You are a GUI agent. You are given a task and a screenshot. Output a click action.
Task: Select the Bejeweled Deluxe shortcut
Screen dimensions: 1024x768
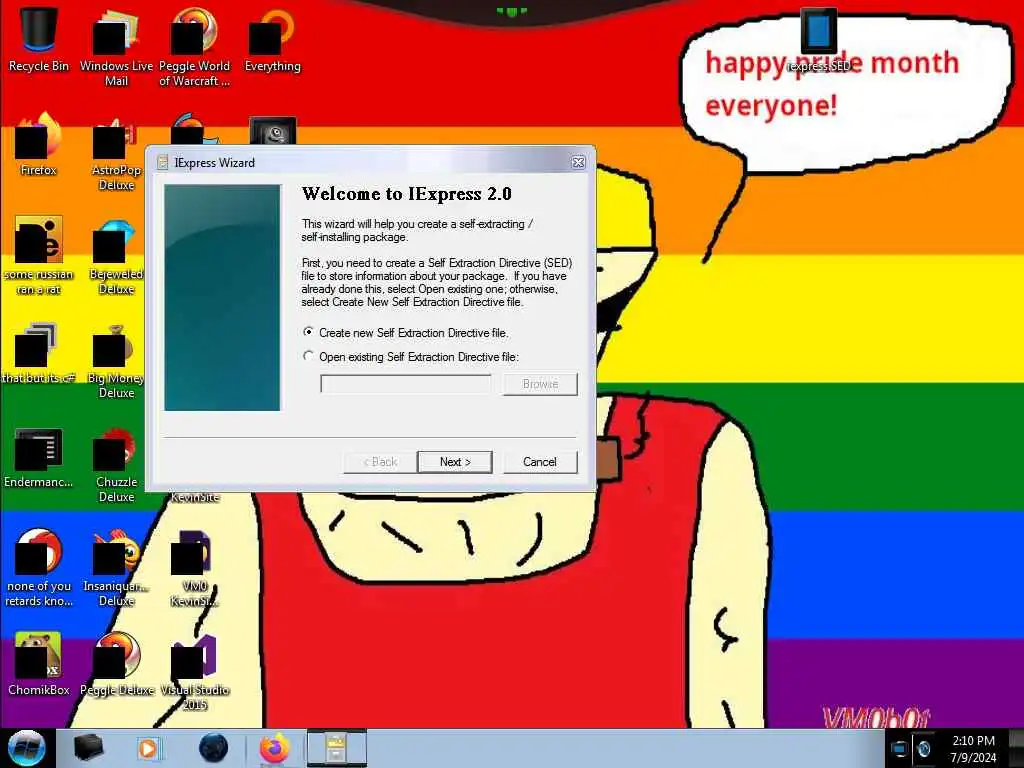[x=116, y=256]
